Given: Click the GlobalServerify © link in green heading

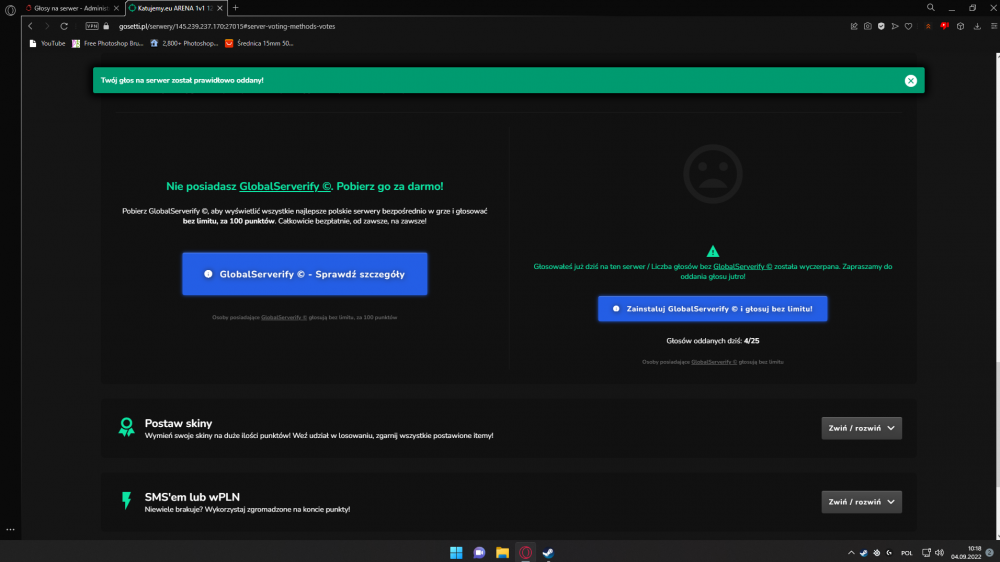Looking at the screenshot, I should tap(285, 186).
